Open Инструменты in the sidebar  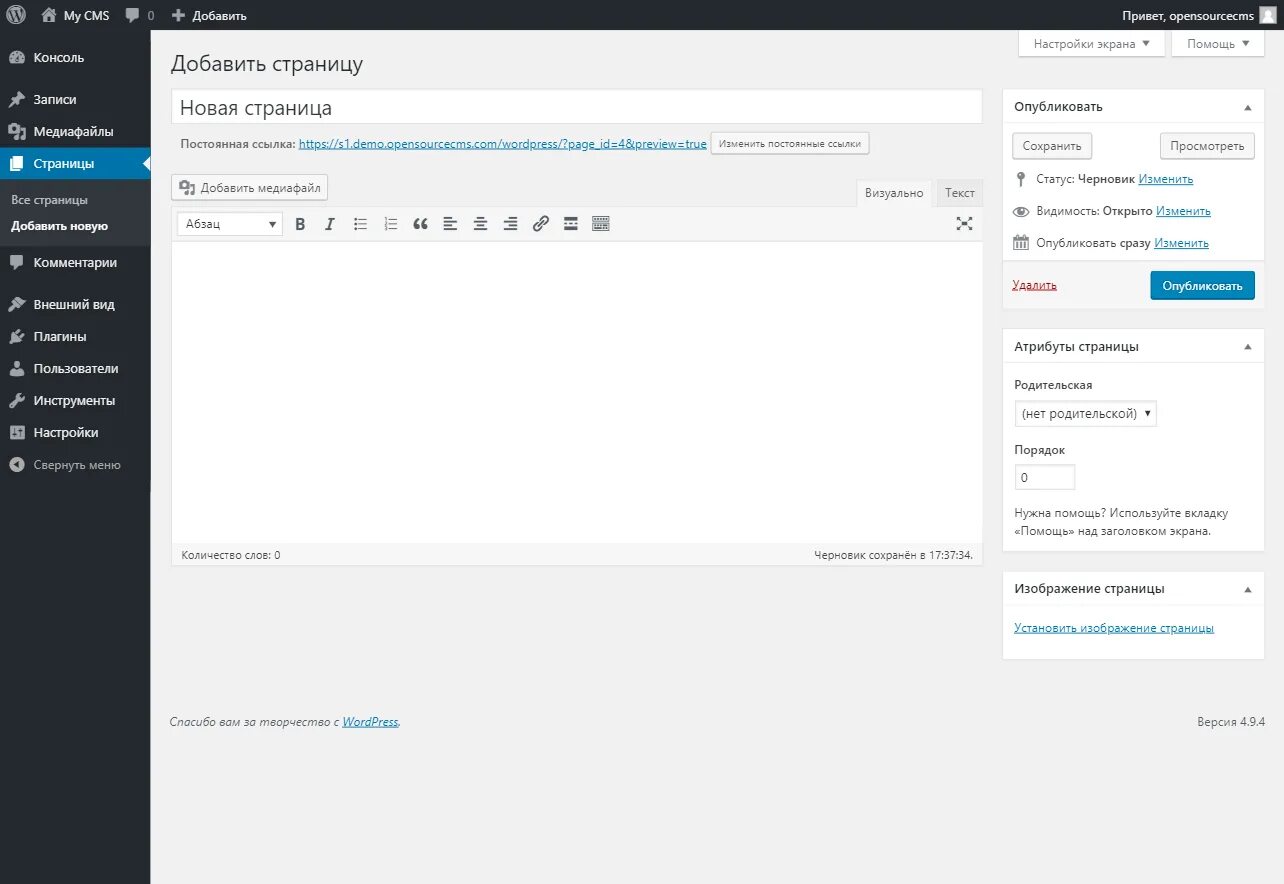[x=75, y=400]
